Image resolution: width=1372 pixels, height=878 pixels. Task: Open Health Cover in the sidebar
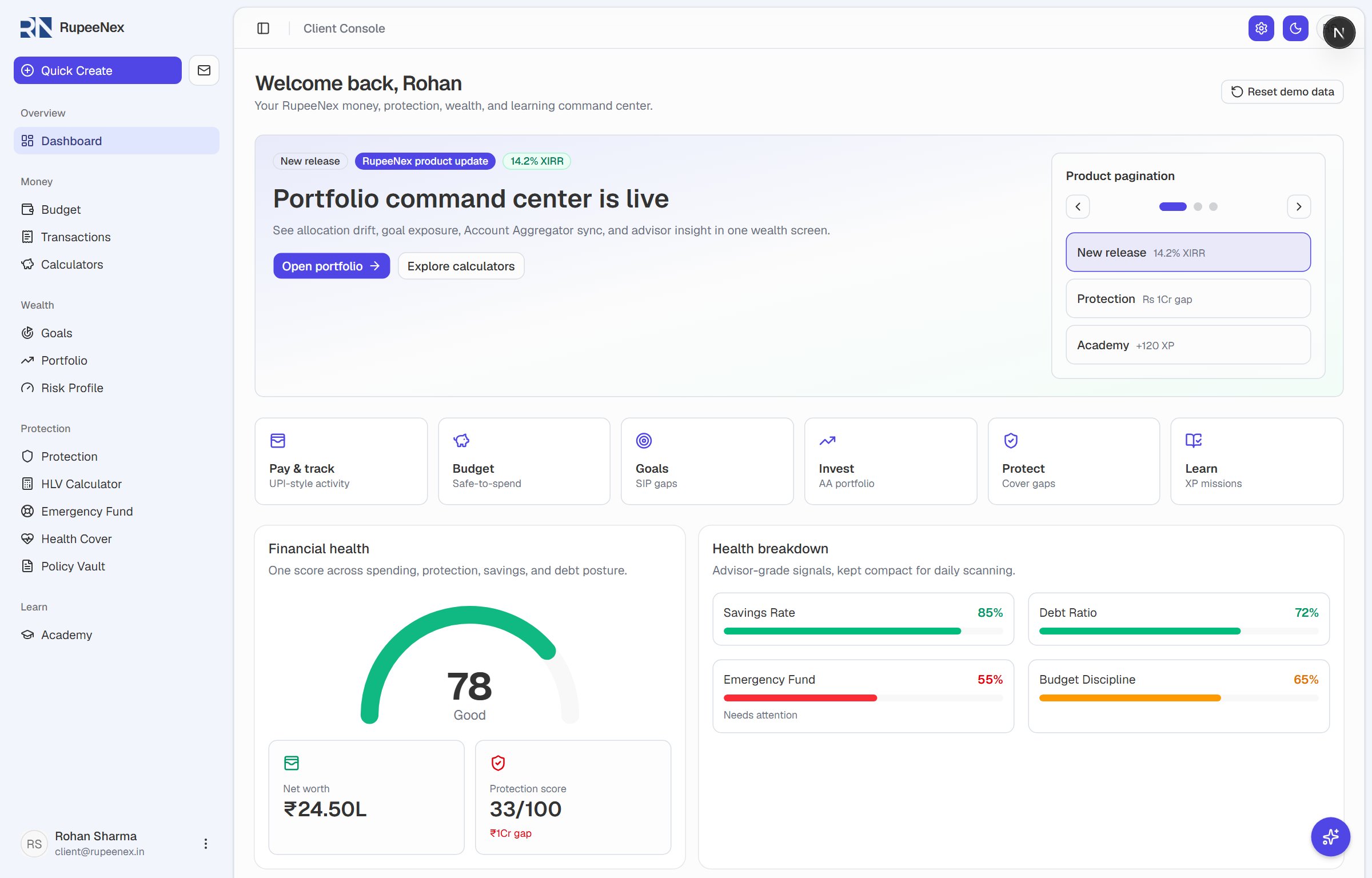tap(117, 538)
